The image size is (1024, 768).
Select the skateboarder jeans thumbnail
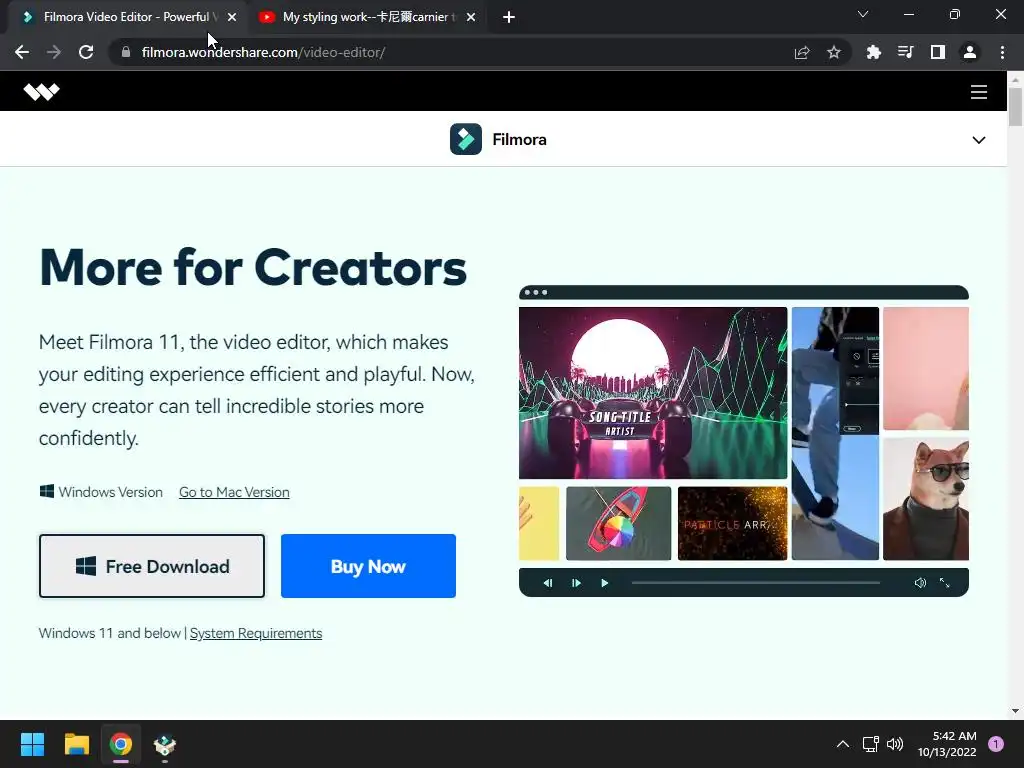click(x=835, y=434)
